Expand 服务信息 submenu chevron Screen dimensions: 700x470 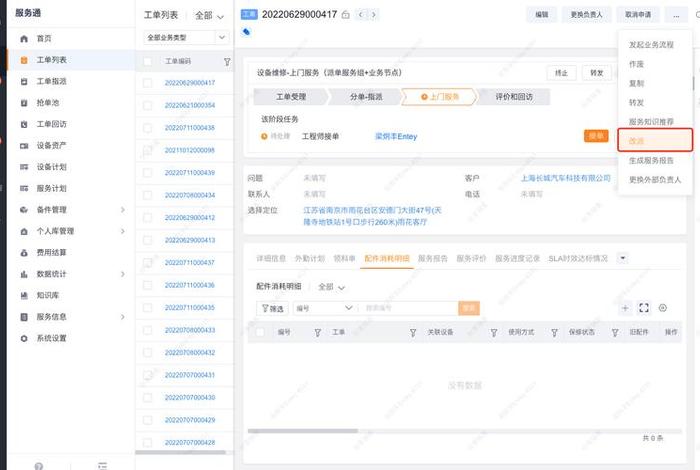[x=123, y=317]
